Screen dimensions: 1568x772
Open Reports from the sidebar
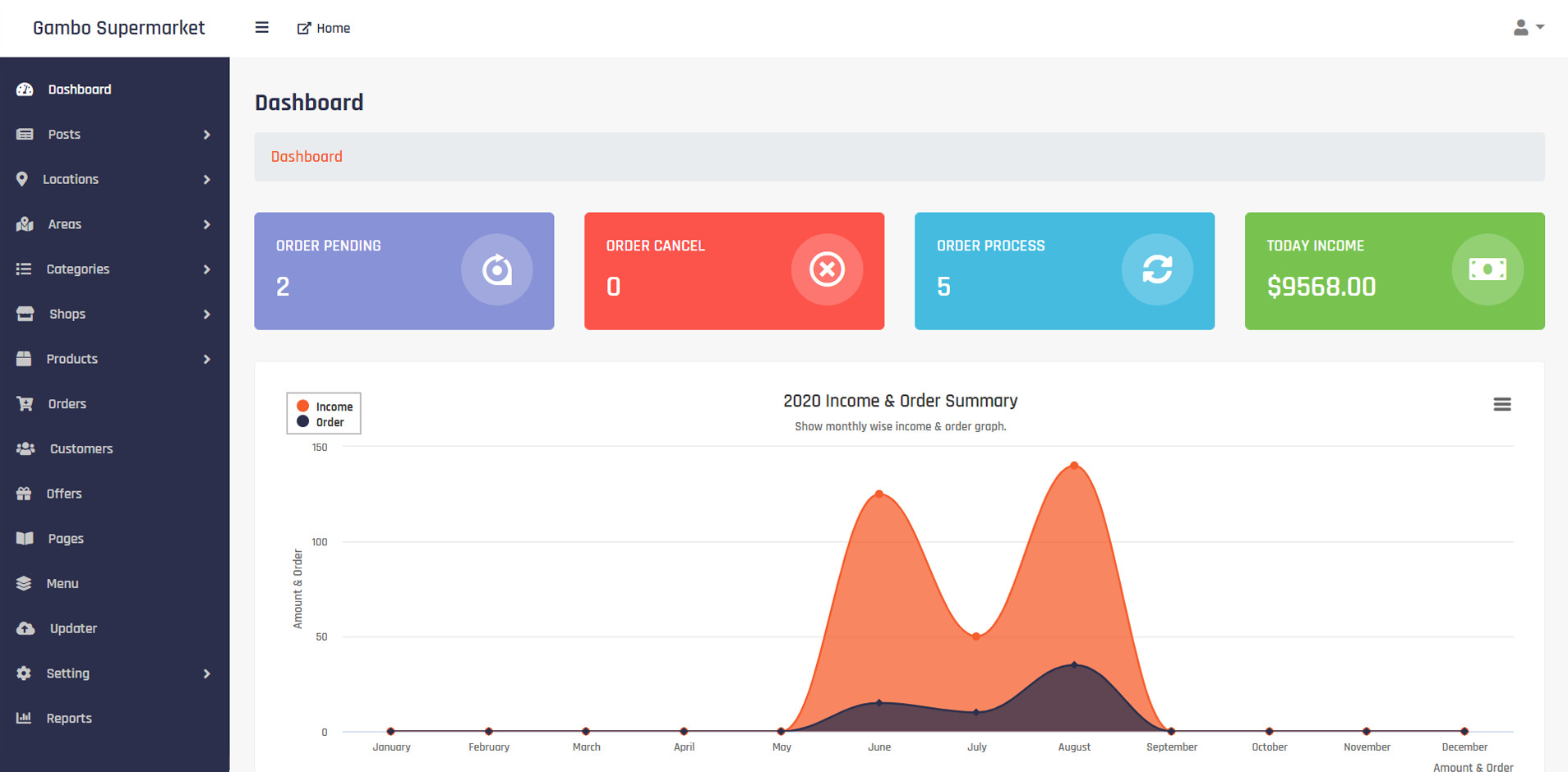click(69, 718)
